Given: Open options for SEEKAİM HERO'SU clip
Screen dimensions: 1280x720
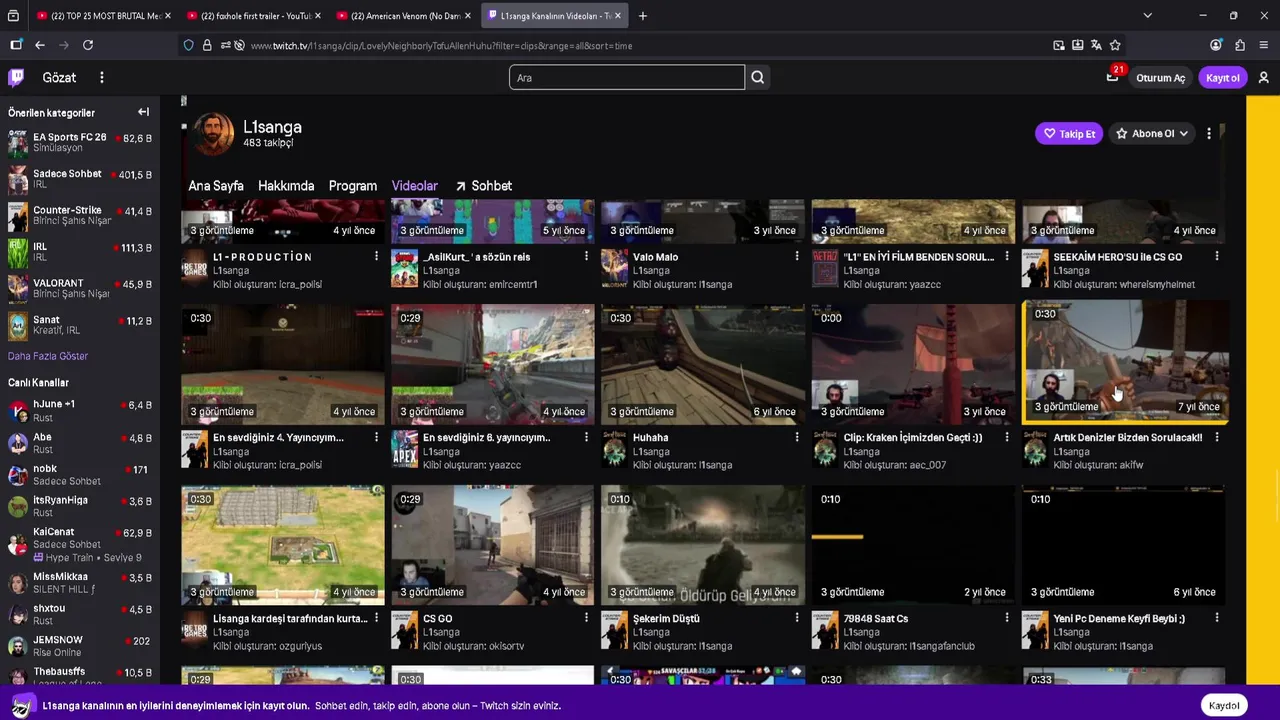Looking at the screenshot, I should click(1217, 257).
